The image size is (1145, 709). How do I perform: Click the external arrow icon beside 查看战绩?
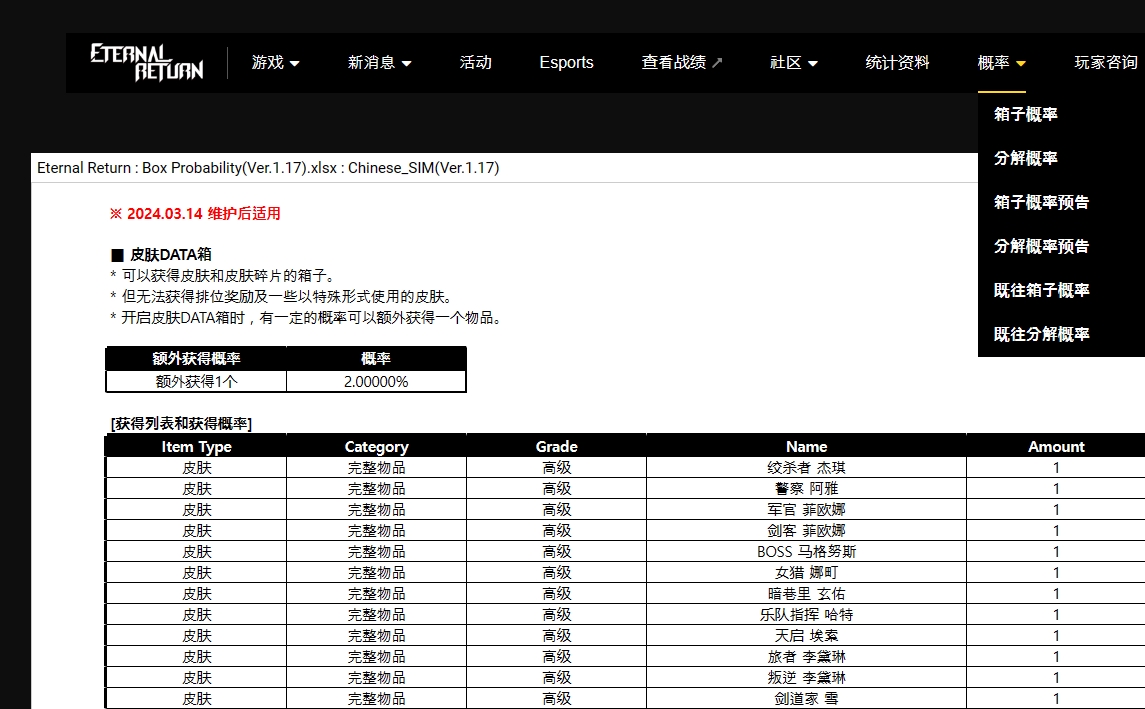717,63
